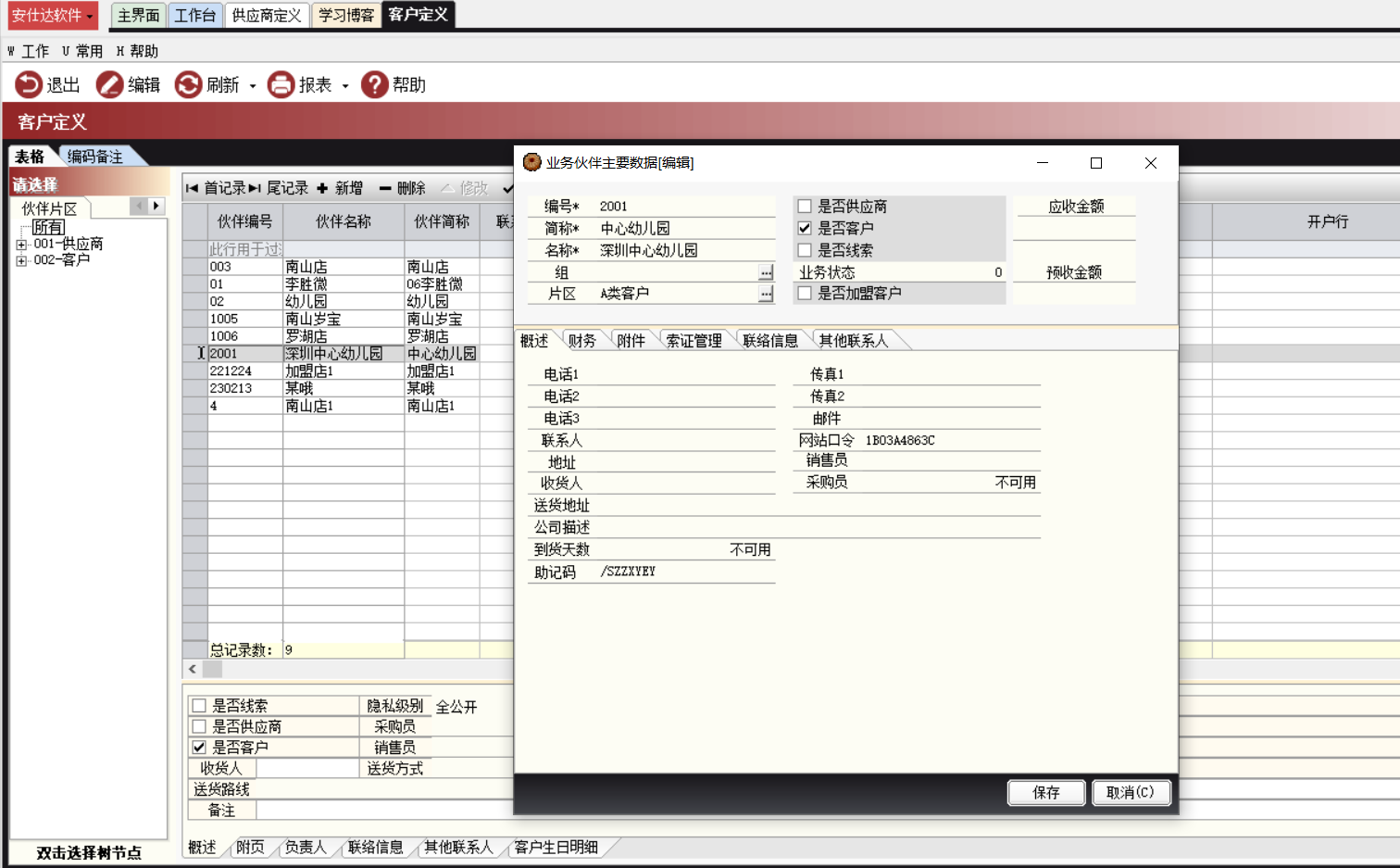Select partner number cell 221224
The width and height of the screenshot is (1400, 868).
(245, 371)
